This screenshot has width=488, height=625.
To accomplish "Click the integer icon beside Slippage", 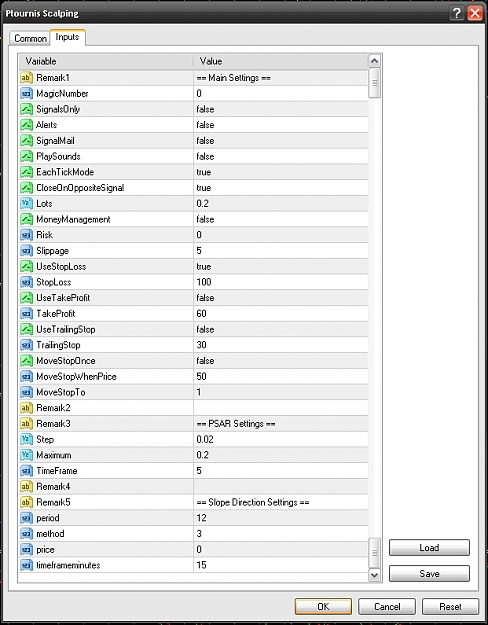I will [x=26, y=251].
